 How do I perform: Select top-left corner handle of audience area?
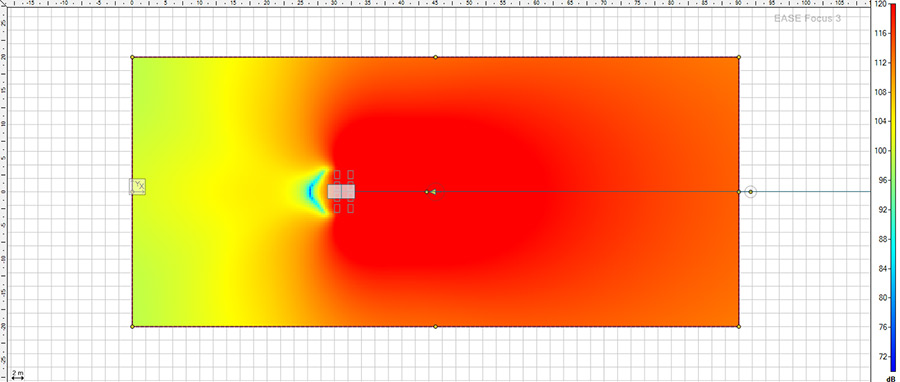click(132, 57)
